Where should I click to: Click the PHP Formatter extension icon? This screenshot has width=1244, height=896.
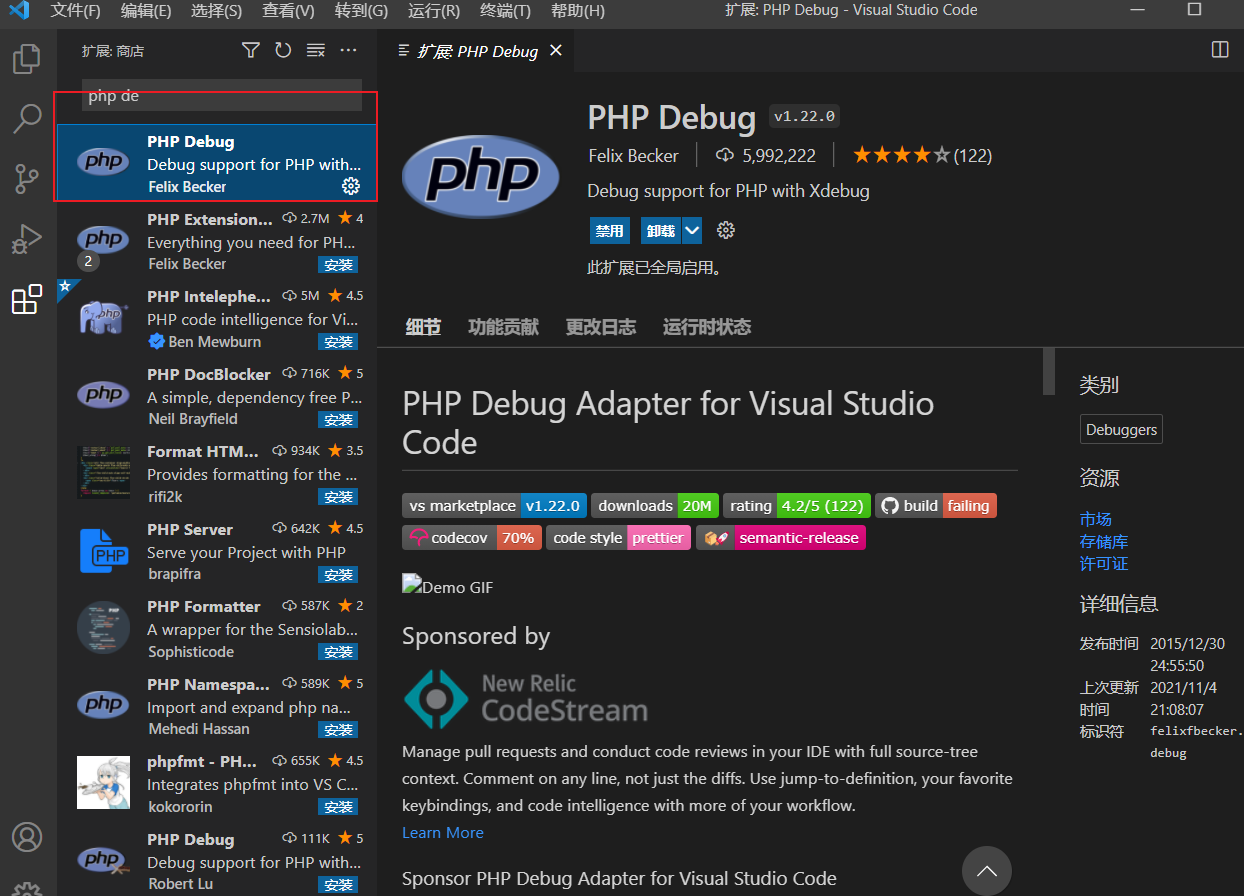coord(103,627)
